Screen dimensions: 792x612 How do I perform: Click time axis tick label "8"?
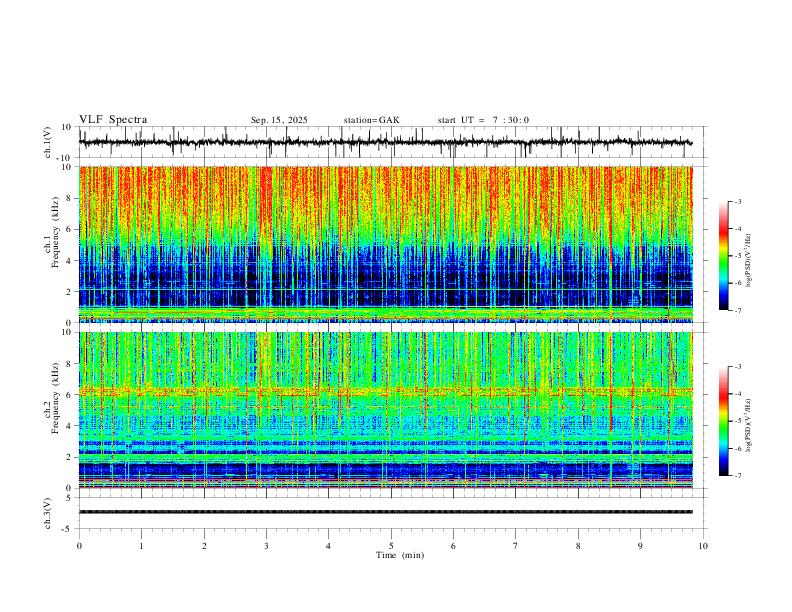tap(578, 546)
